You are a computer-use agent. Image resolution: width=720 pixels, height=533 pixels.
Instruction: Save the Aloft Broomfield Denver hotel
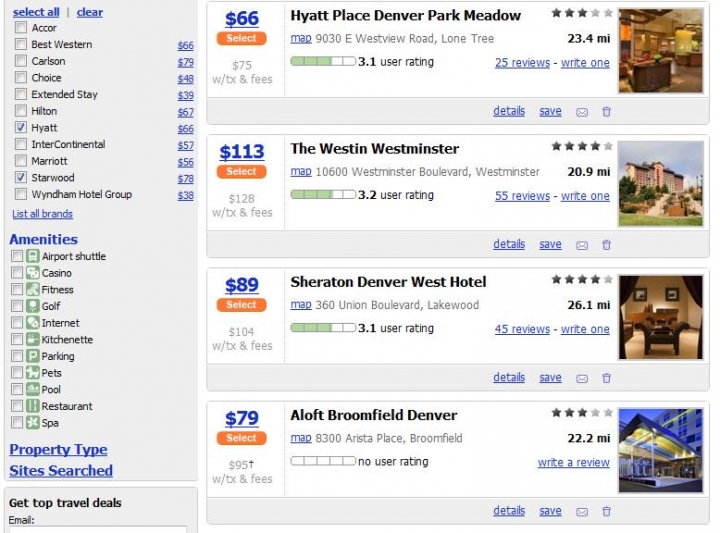[550, 511]
